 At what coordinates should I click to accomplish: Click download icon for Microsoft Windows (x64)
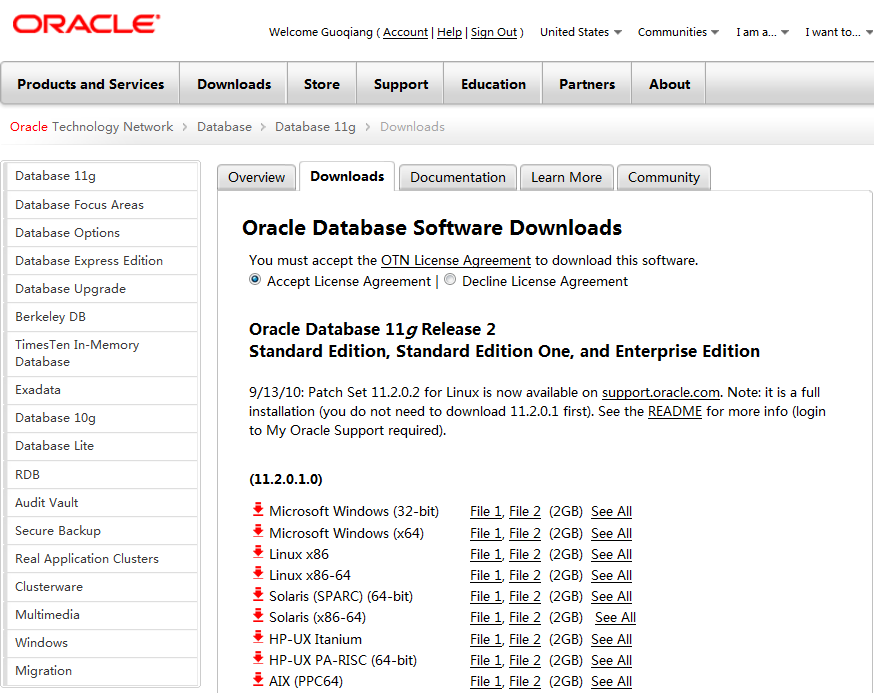(258, 533)
